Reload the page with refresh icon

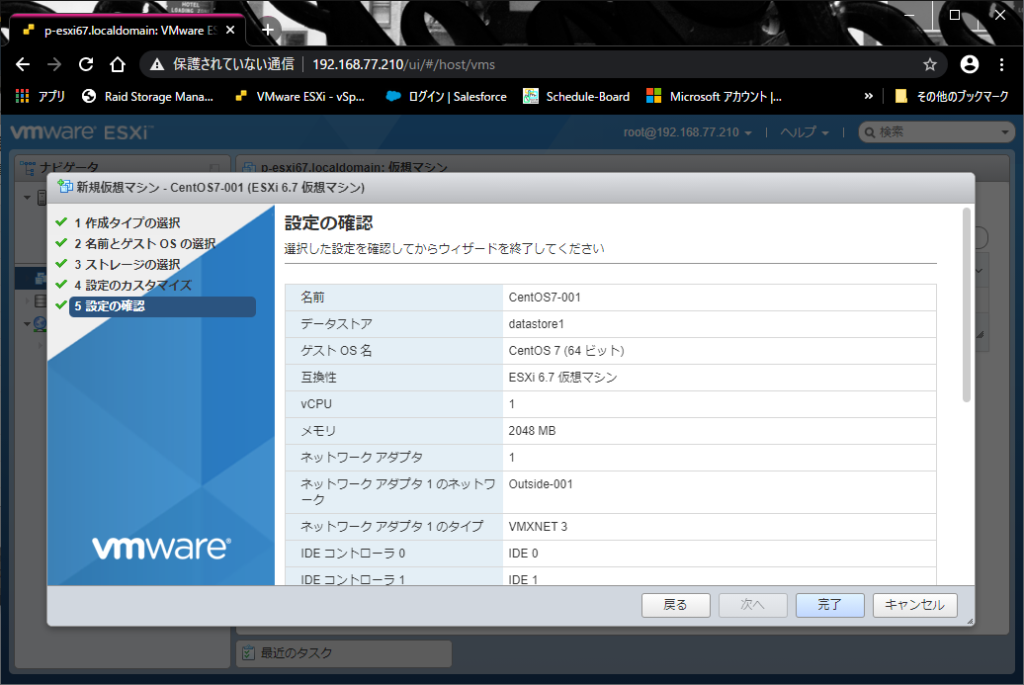coord(86,64)
